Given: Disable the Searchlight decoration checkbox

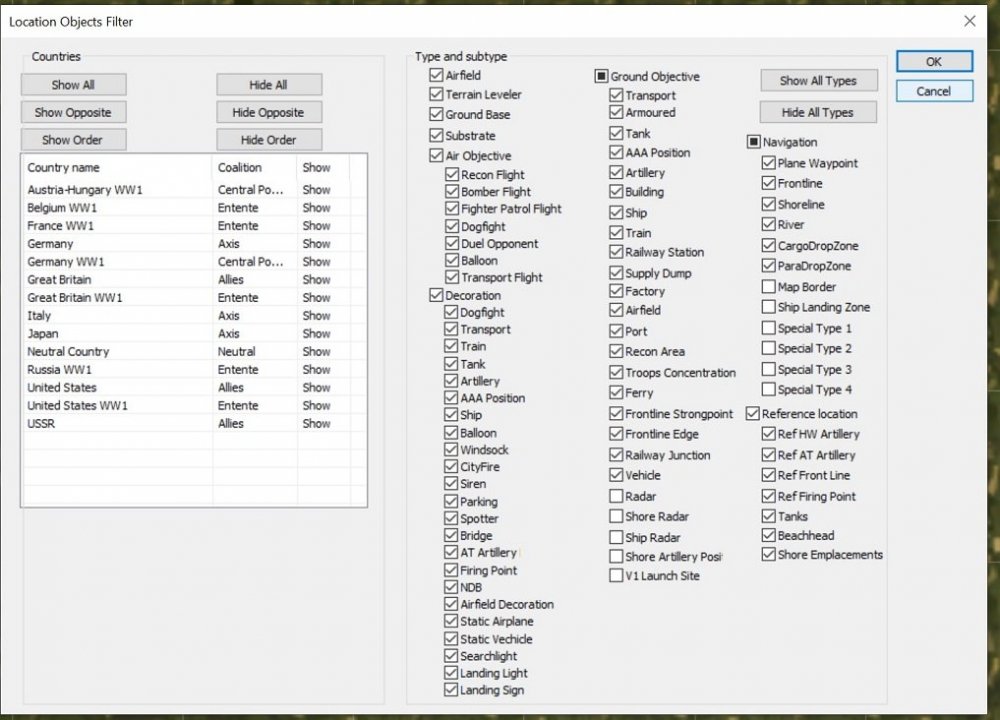Looking at the screenshot, I should 451,656.
